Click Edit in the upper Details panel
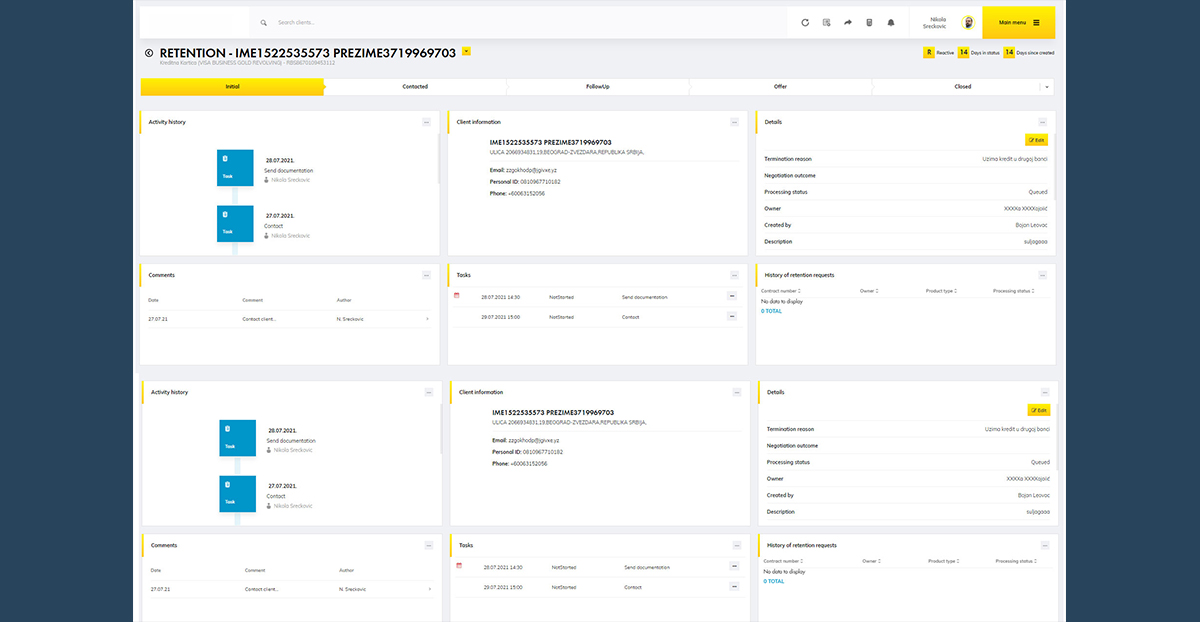1200x622 pixels. coord(1036,140)
